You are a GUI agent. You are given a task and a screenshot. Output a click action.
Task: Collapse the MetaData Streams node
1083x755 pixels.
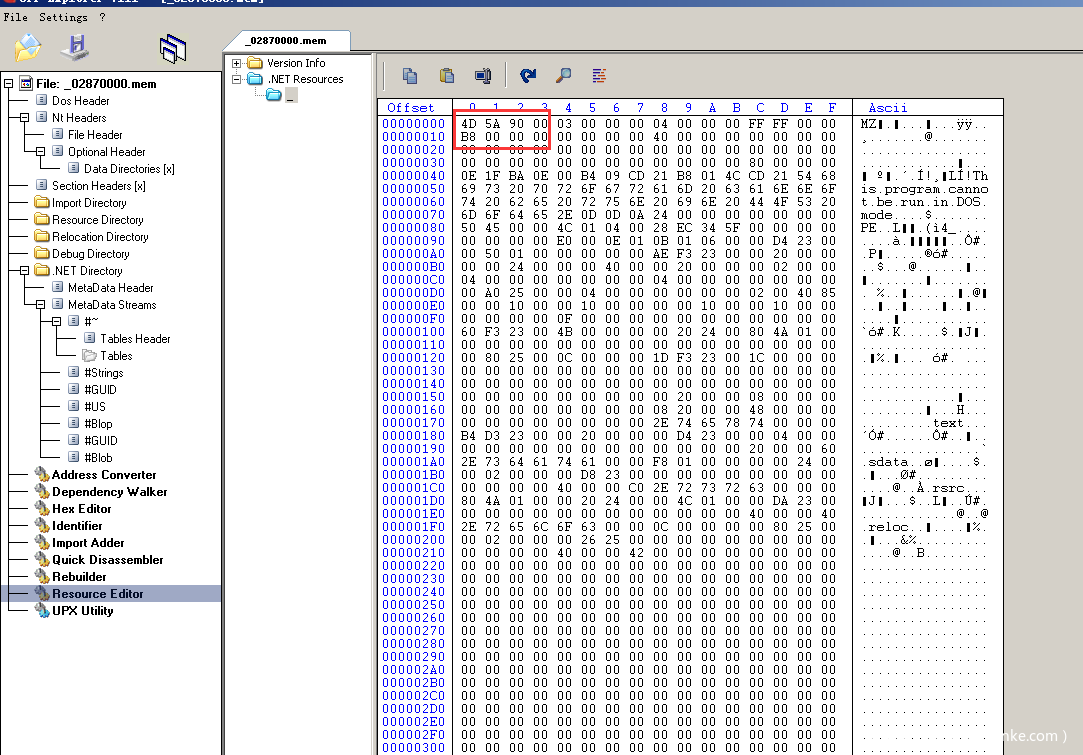(x=41, y=305)
